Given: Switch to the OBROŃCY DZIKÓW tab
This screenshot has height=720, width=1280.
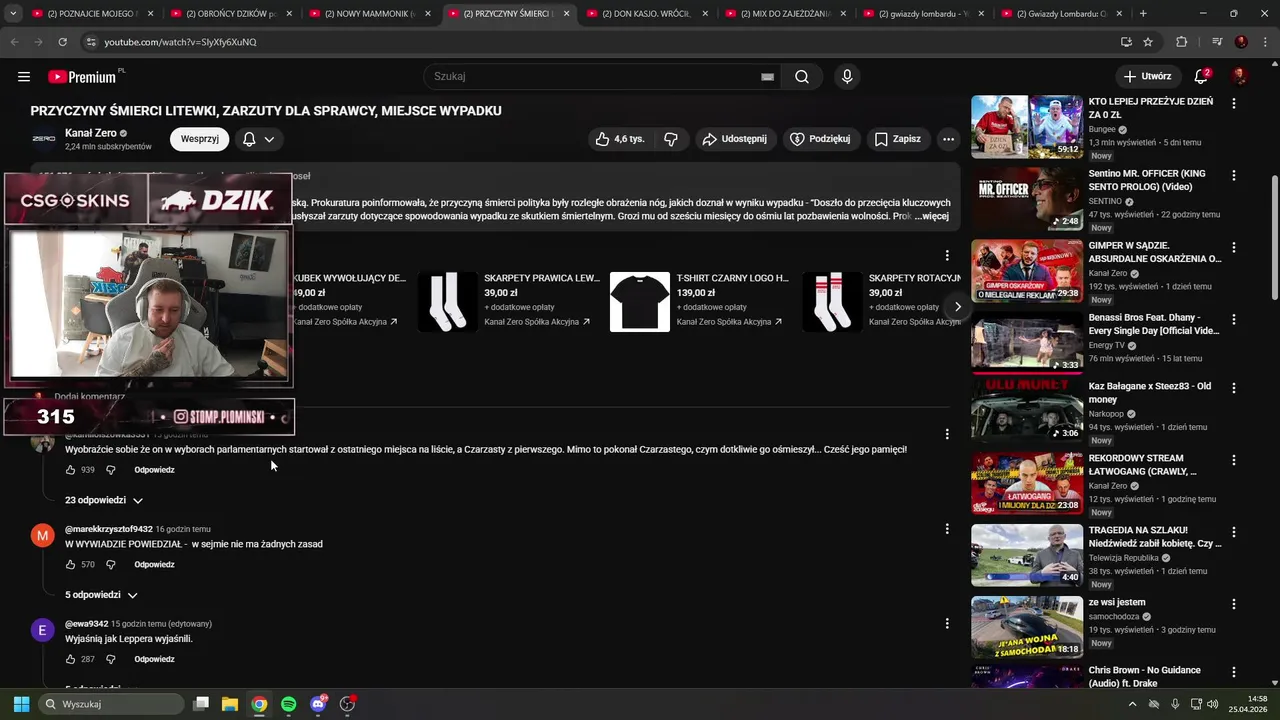Looking at the screenshot, I should click(230, 14).
